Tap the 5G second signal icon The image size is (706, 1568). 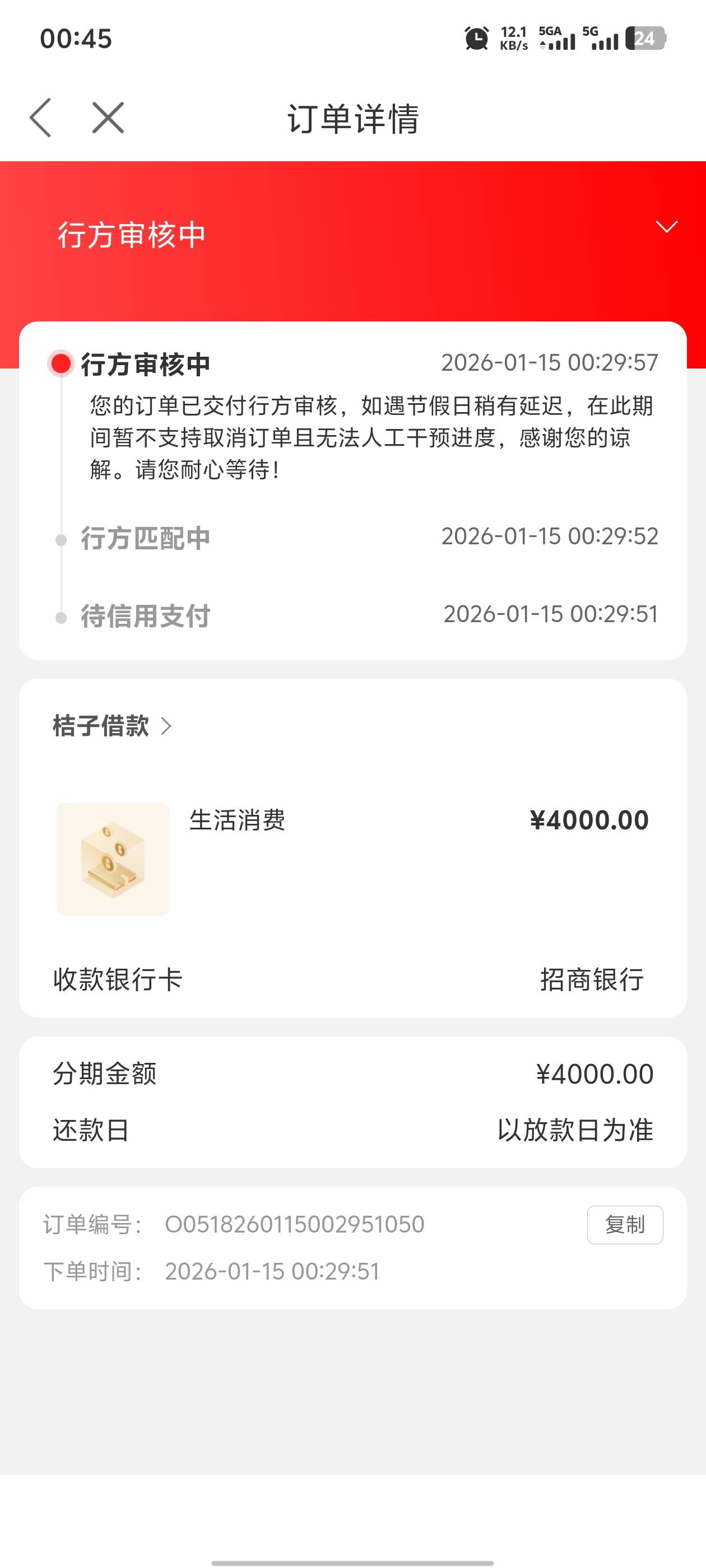click(x=601, y=38)
